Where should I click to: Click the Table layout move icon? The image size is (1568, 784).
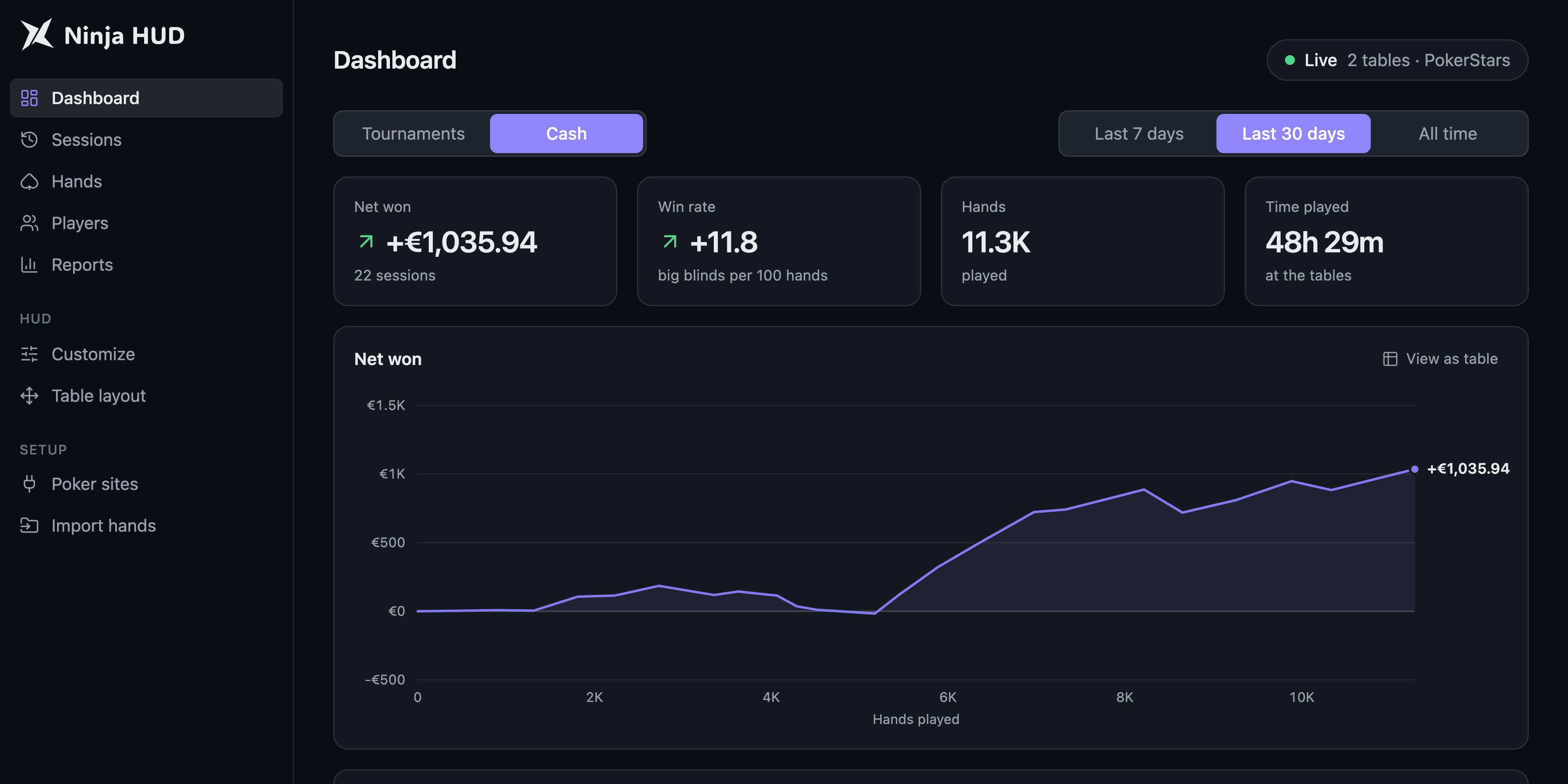coord(29,396)
